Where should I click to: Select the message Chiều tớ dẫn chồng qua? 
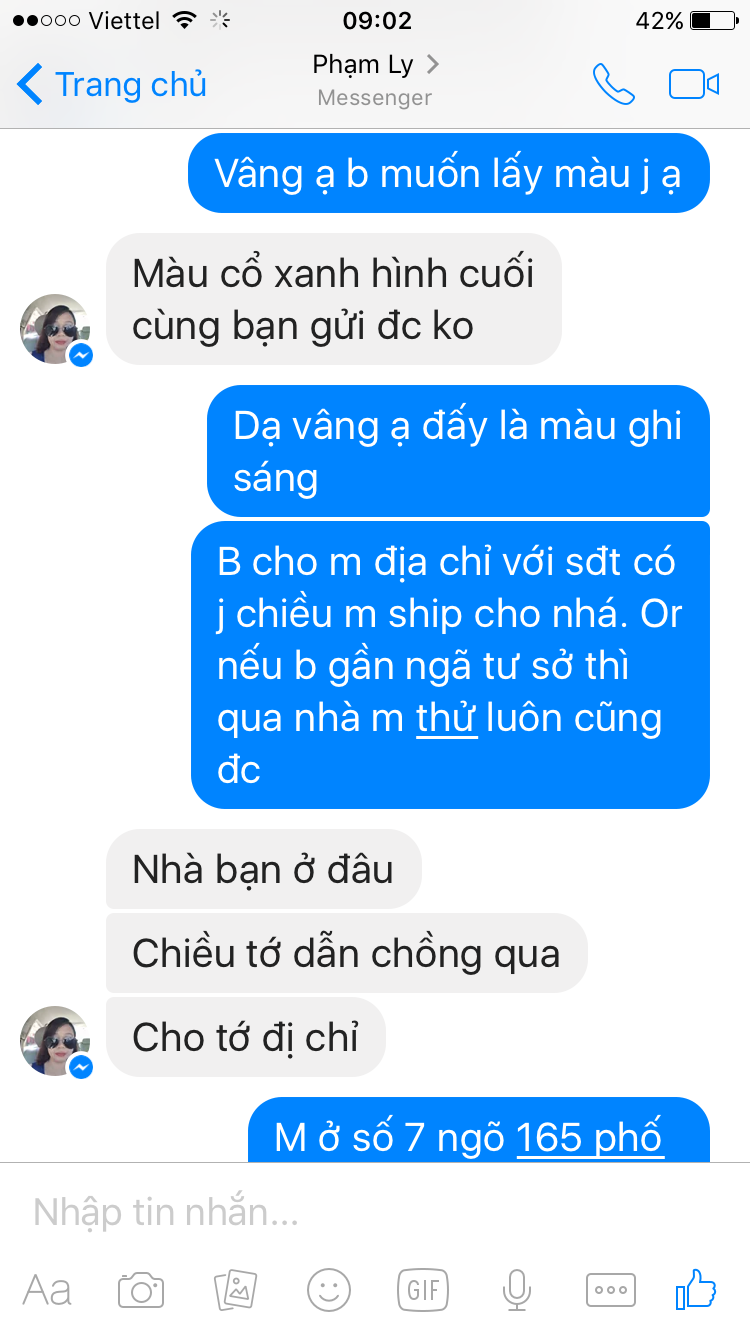346,953
